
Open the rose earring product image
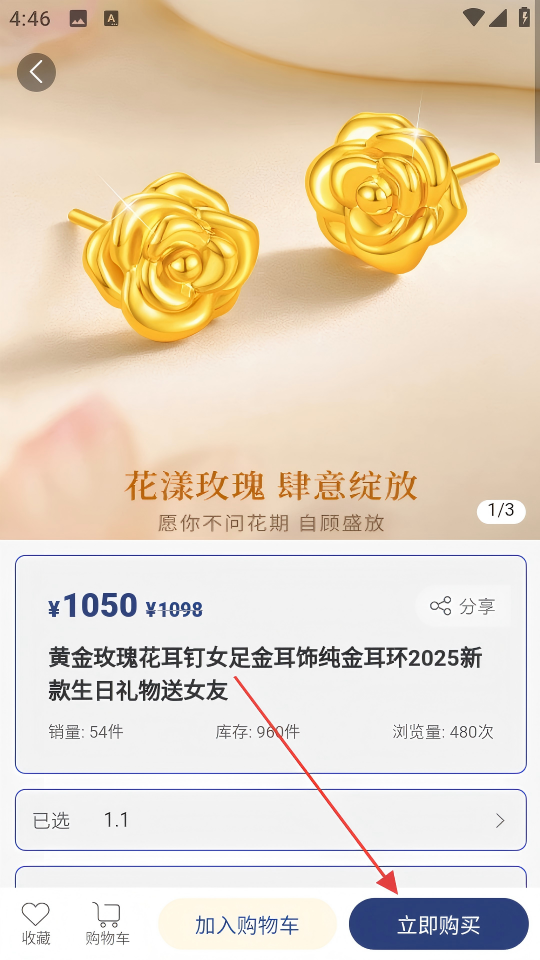(x=270, y=269)
